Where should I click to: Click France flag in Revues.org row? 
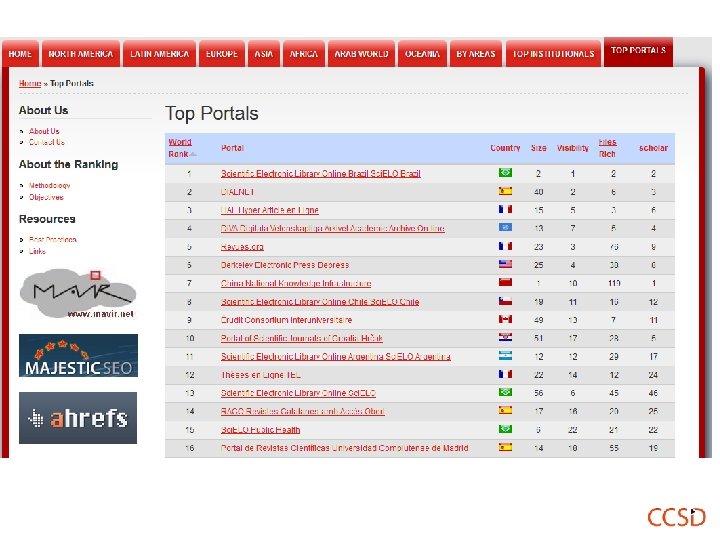[505, 246]
